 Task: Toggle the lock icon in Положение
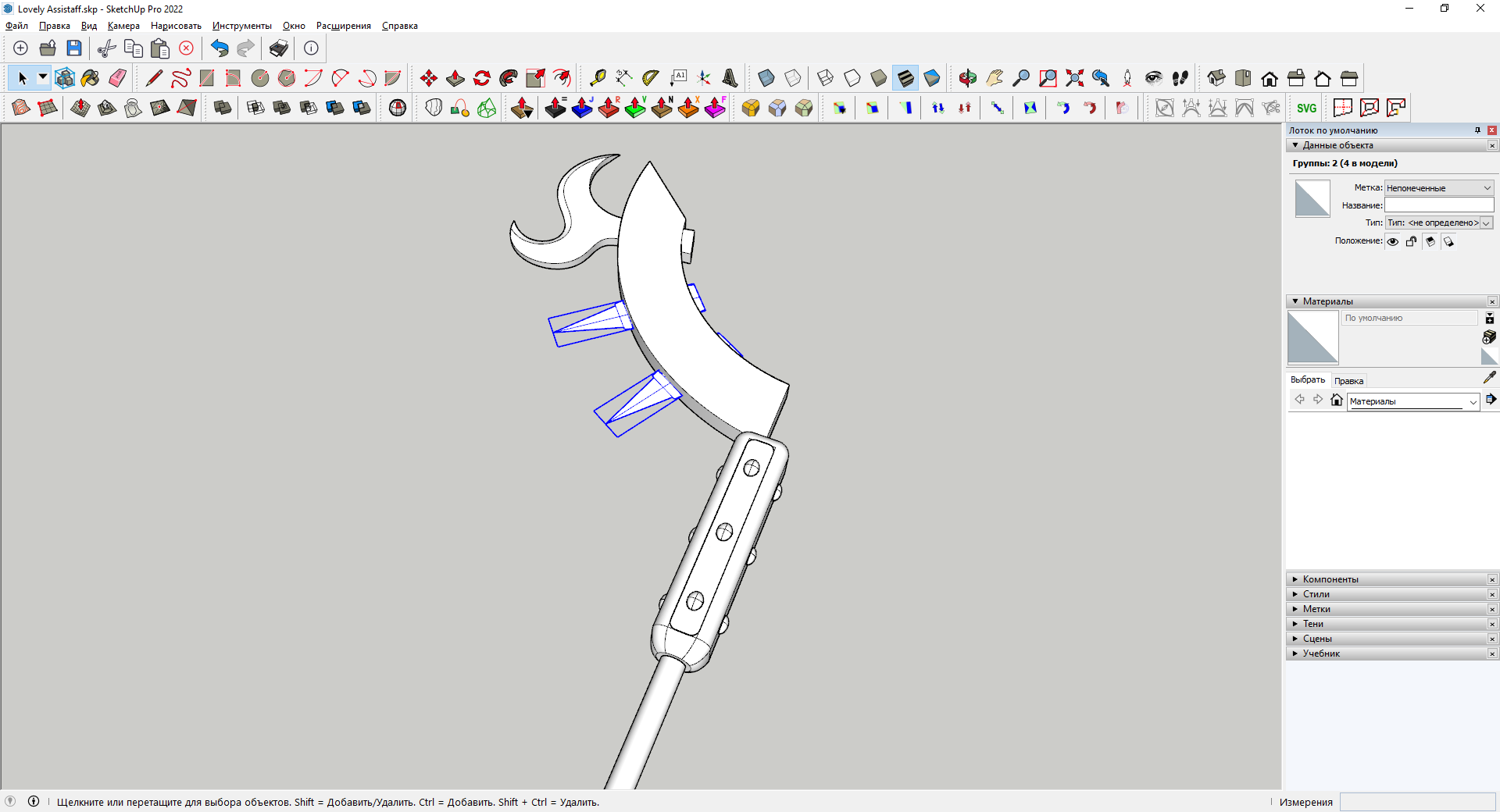(x=1411, y=241)
